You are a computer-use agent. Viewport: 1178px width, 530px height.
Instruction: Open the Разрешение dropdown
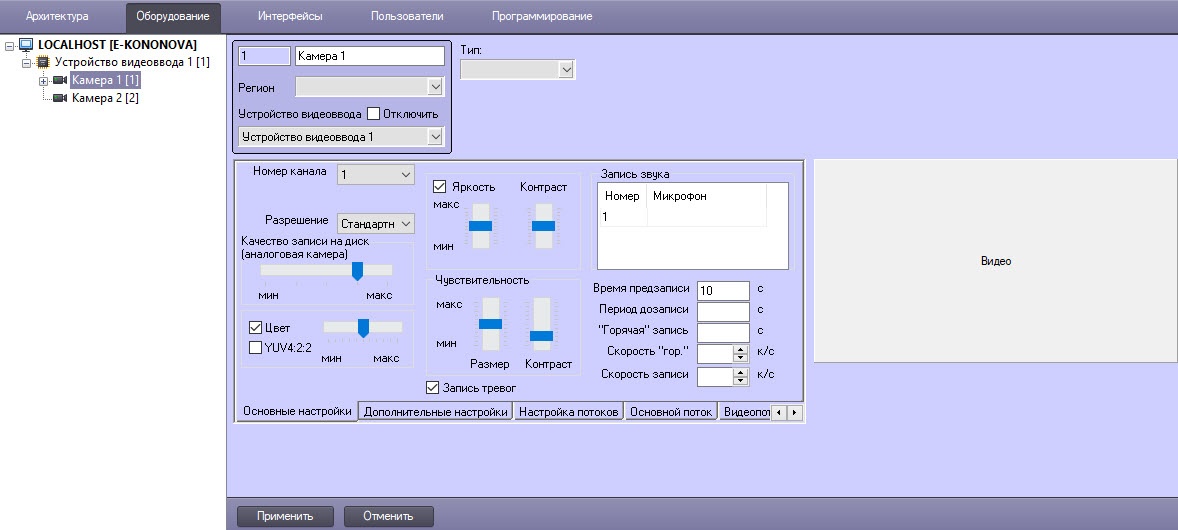point(375,222)
